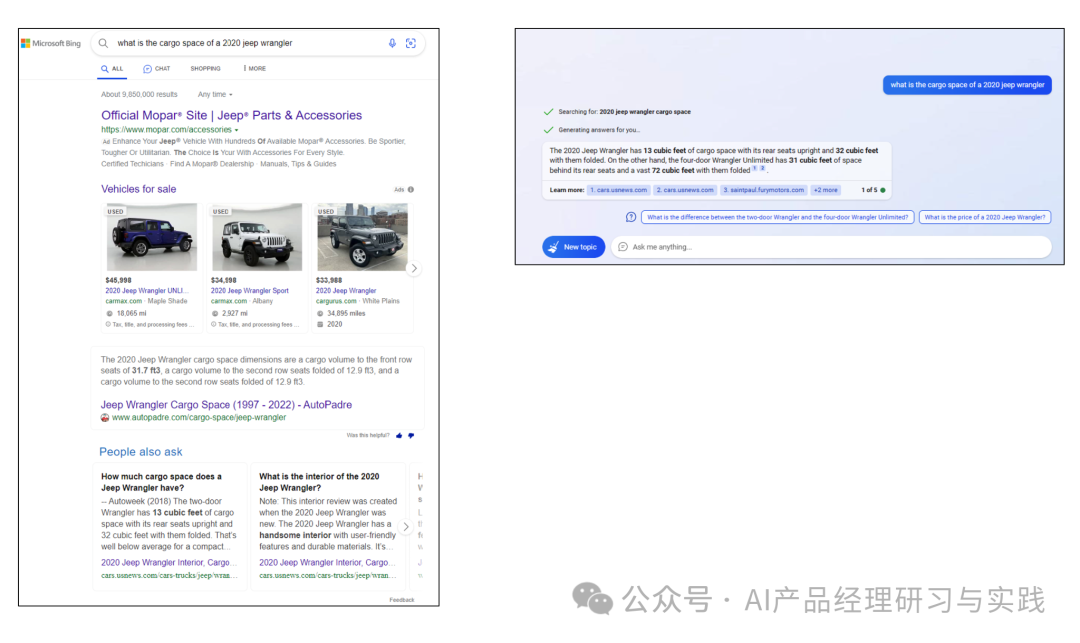This screenshot has height=643, width=1080.
Task: Open first cars.usnews.com Interior, Cargo link
Action: (169, 562)
